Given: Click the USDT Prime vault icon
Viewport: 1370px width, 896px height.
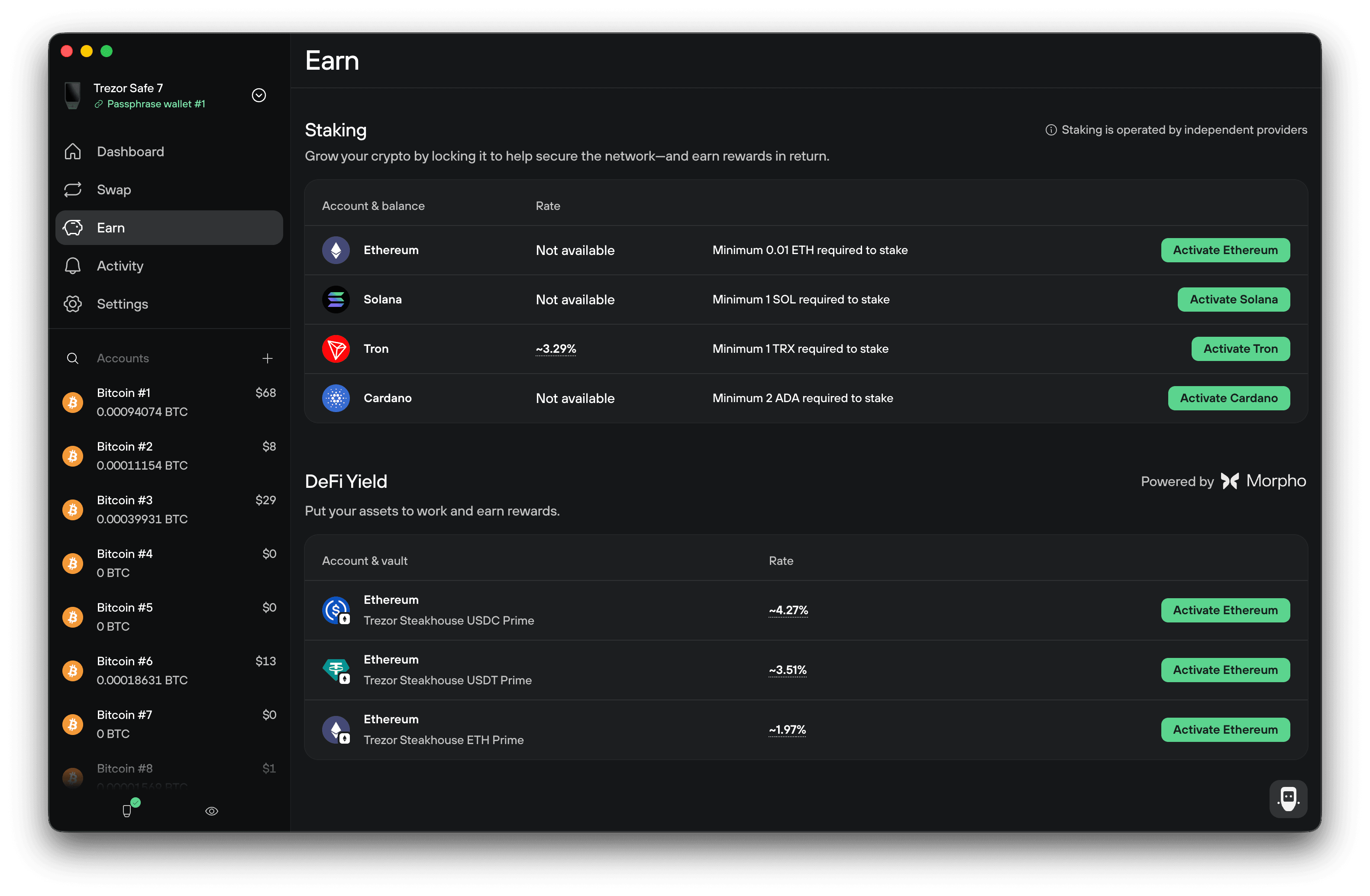Looking at the screenshot, I should (x=336, y=670).
